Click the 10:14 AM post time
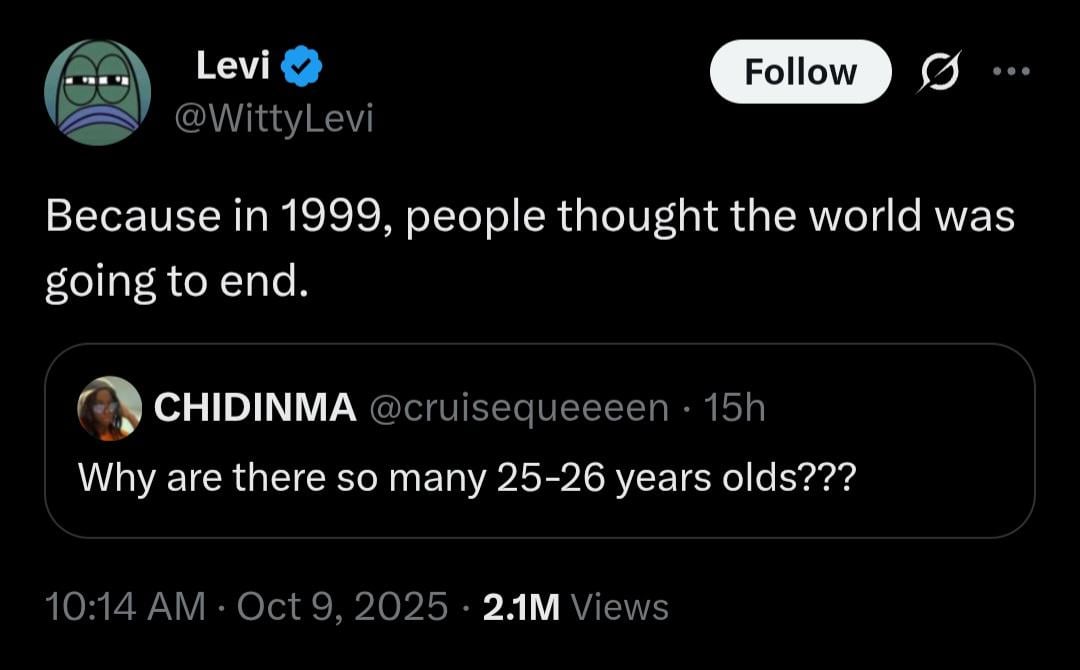 125,606
